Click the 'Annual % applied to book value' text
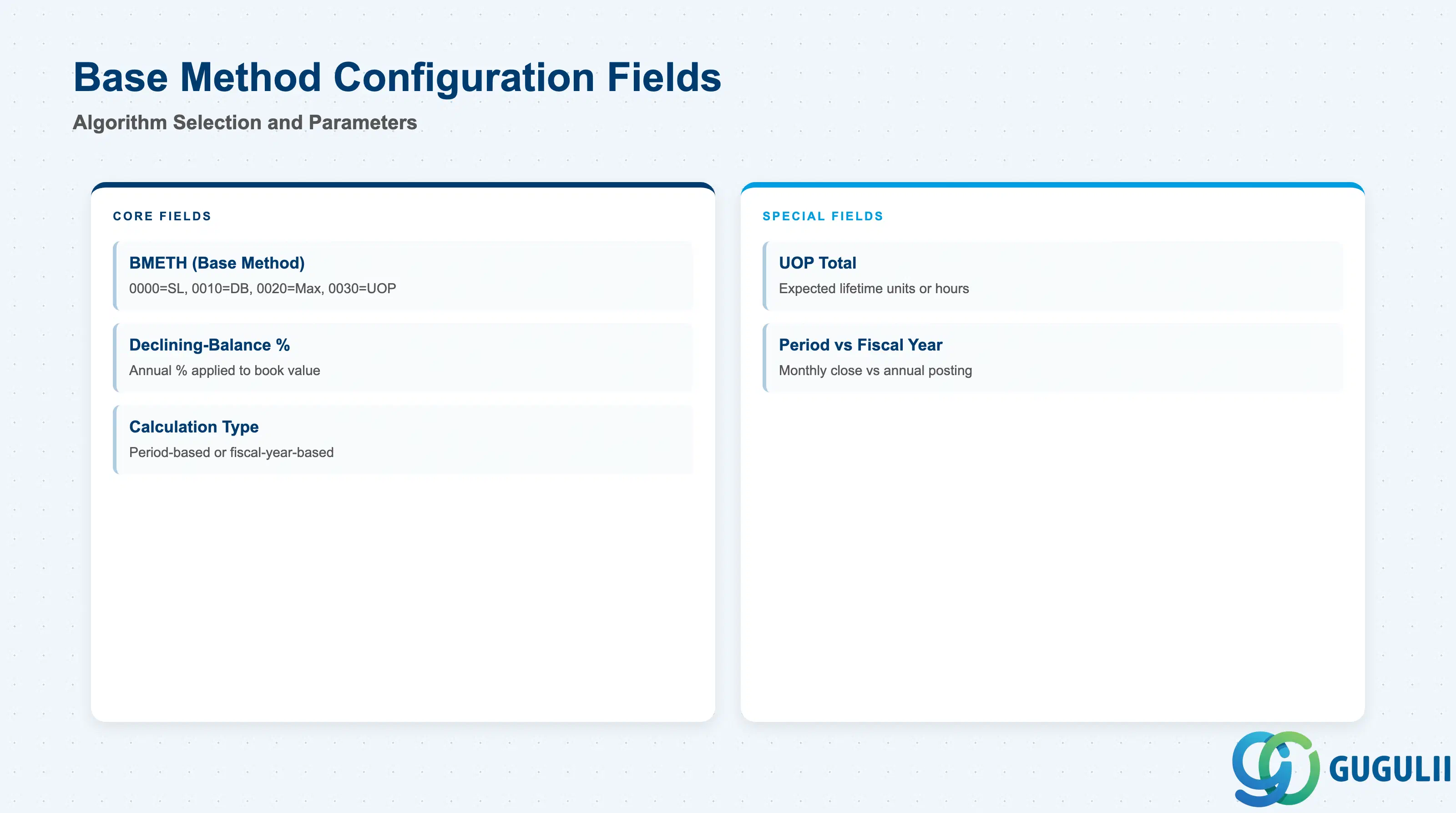Image resolution: width=1456 pixels, height=813 pixels. point(224,371)
